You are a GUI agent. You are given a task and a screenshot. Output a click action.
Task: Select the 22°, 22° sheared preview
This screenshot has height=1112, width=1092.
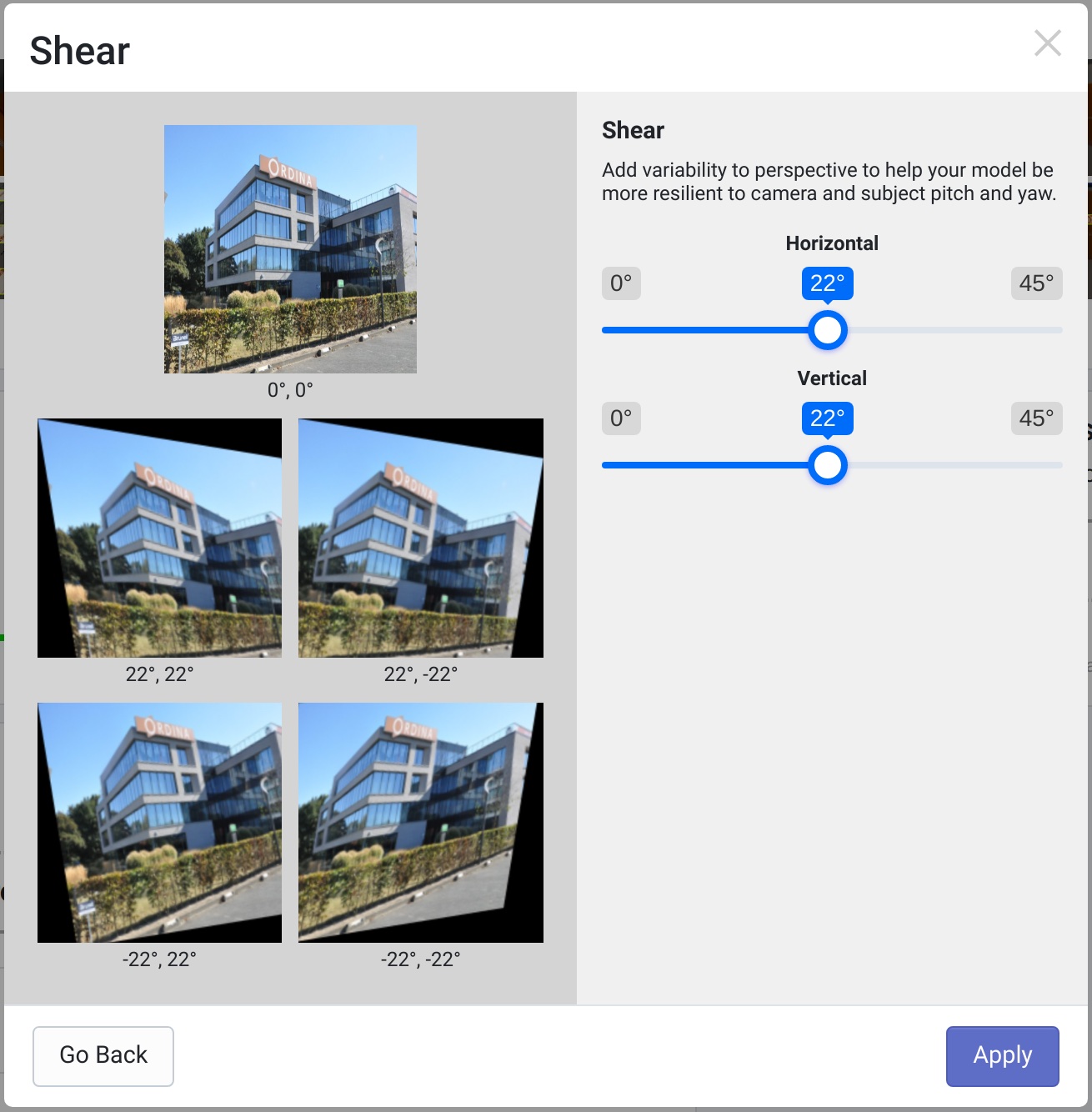click(159, 538)
